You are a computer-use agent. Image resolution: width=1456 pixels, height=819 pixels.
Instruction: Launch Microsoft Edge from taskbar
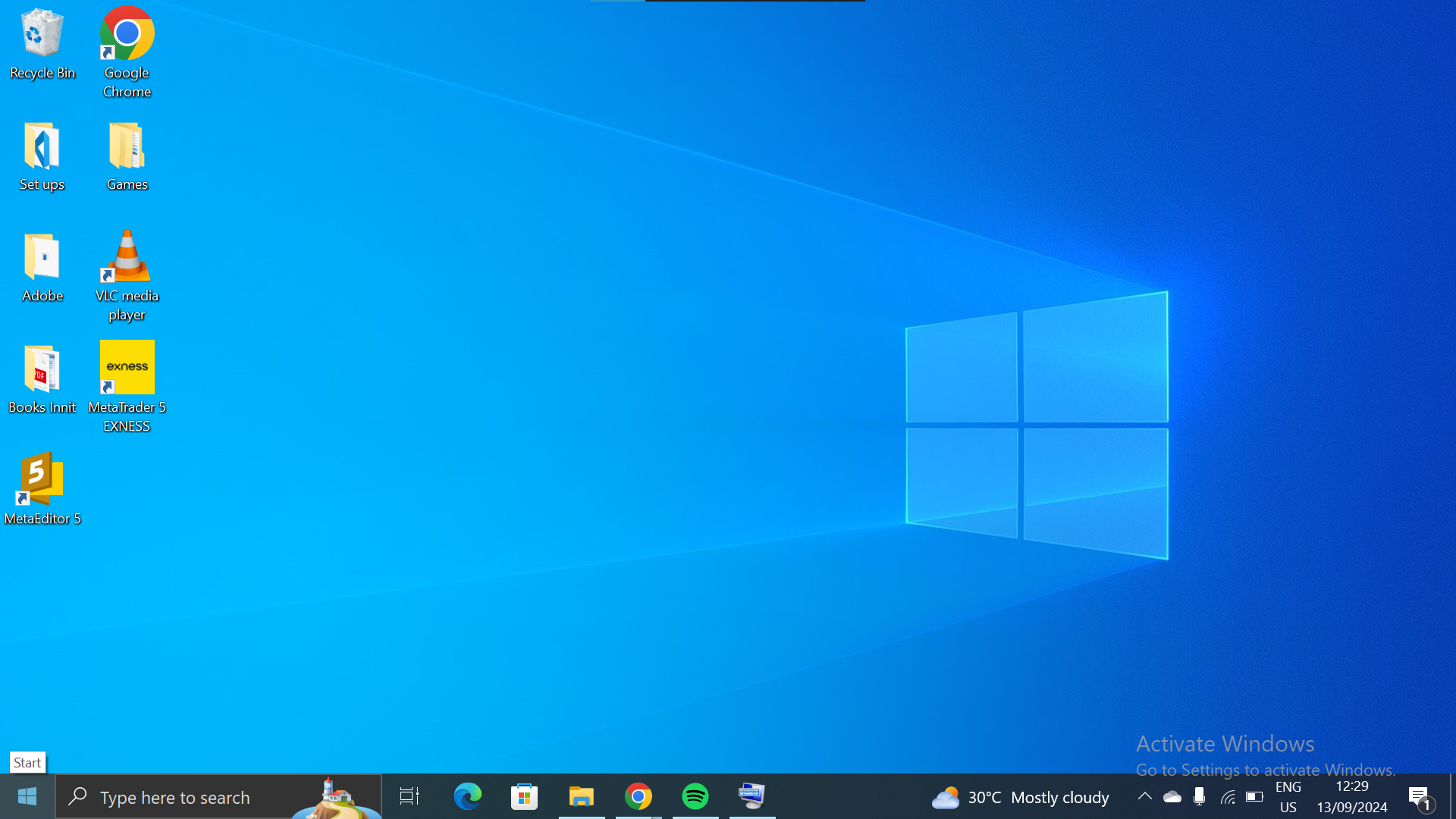pos(468,796)
